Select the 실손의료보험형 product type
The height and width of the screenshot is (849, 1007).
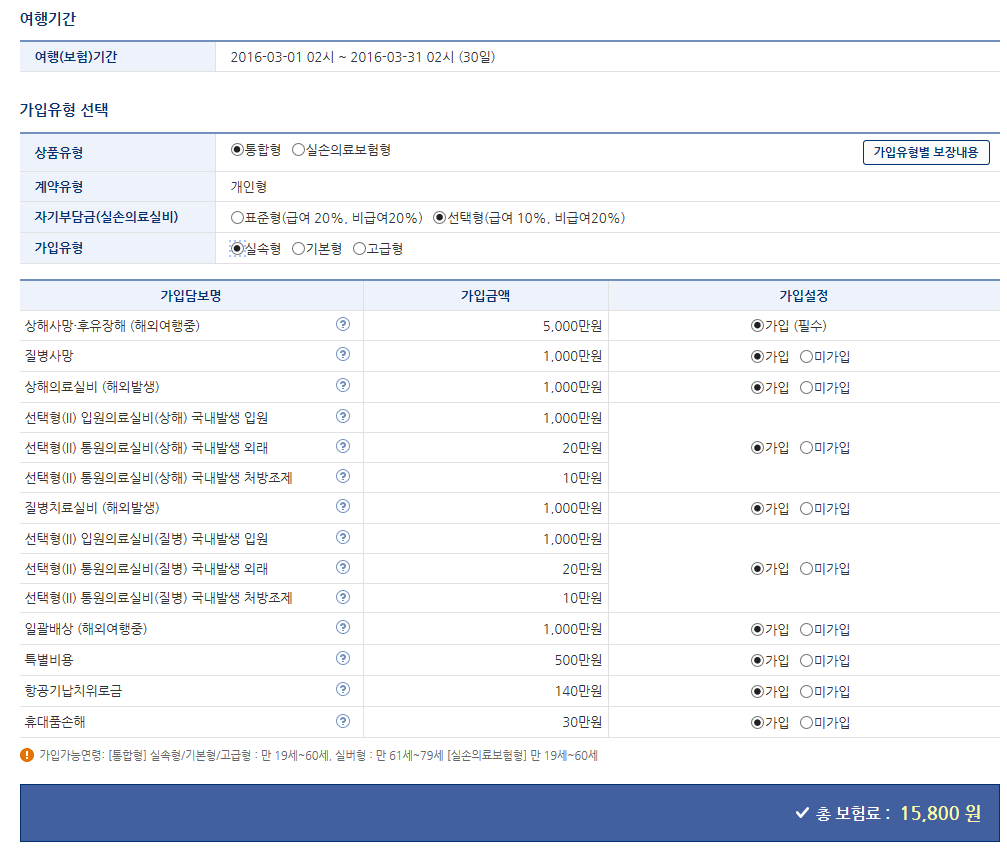click(298, 152)
